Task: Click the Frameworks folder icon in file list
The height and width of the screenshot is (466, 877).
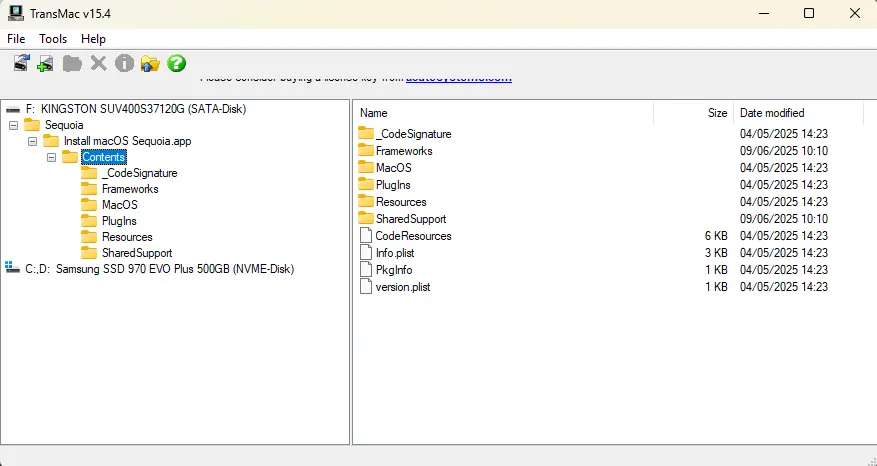Action: (366, 150)
